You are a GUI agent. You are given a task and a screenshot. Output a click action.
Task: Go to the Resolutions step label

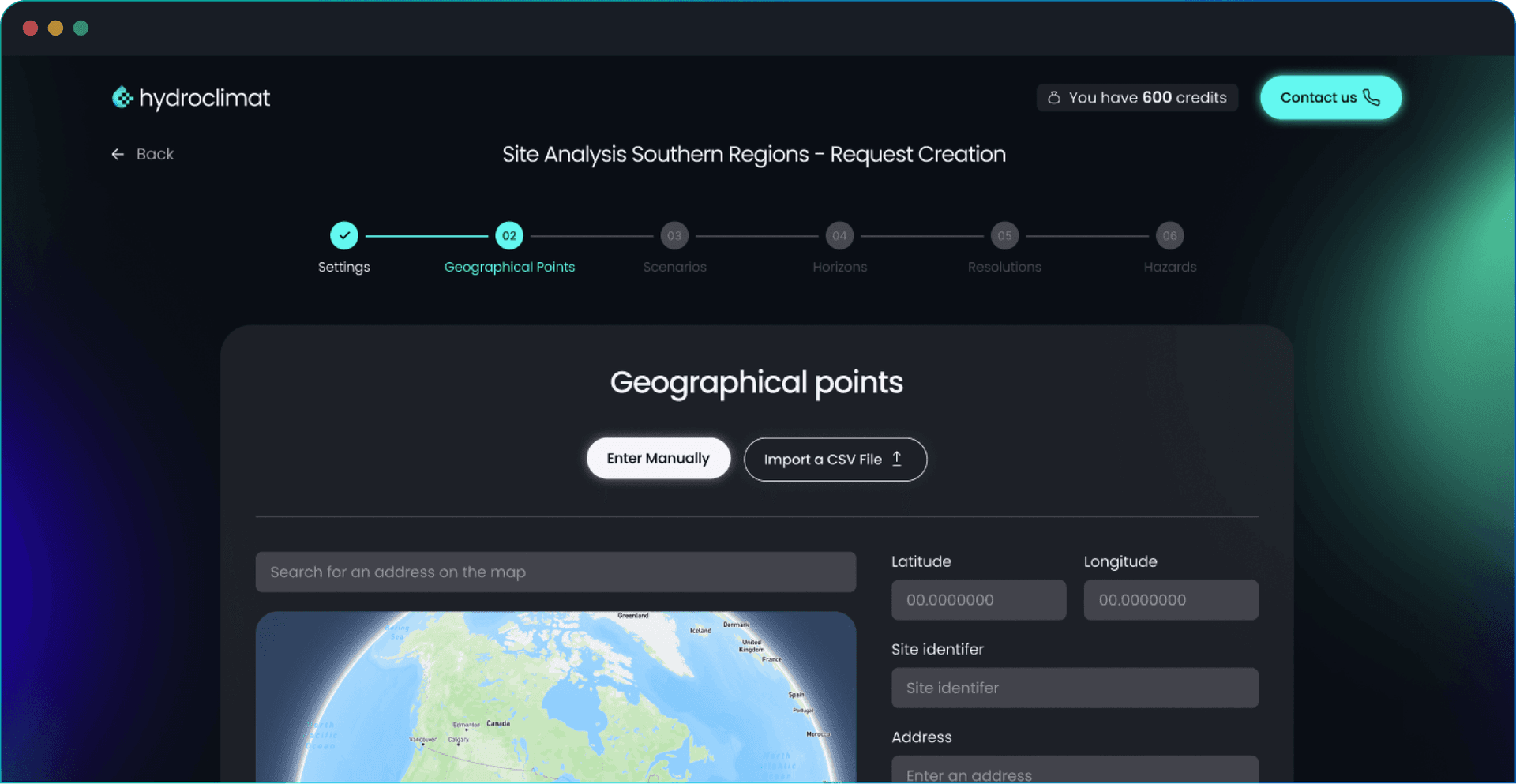pos(1004,267)
